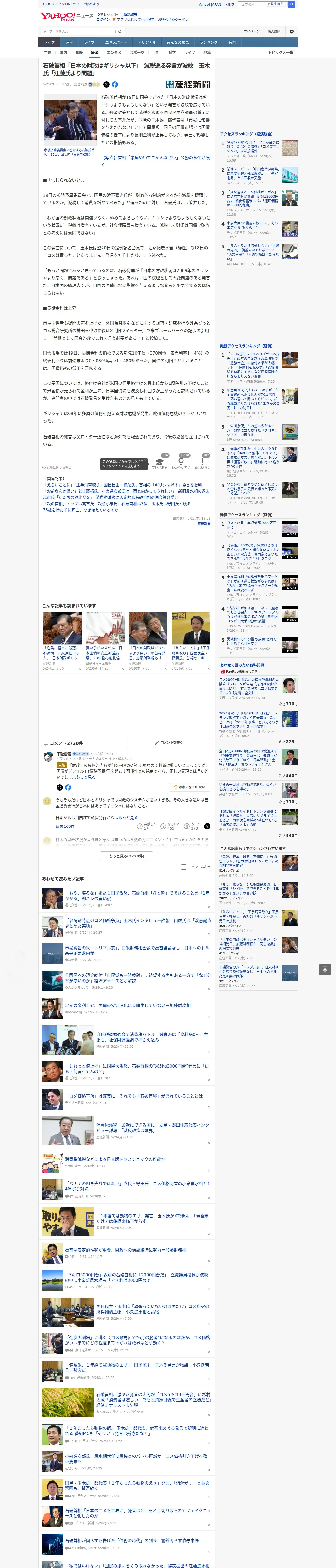Open 【写真】首相「愚痴めいてごめんなさい」 link
336x1568 pixels.
pos(155,161)
